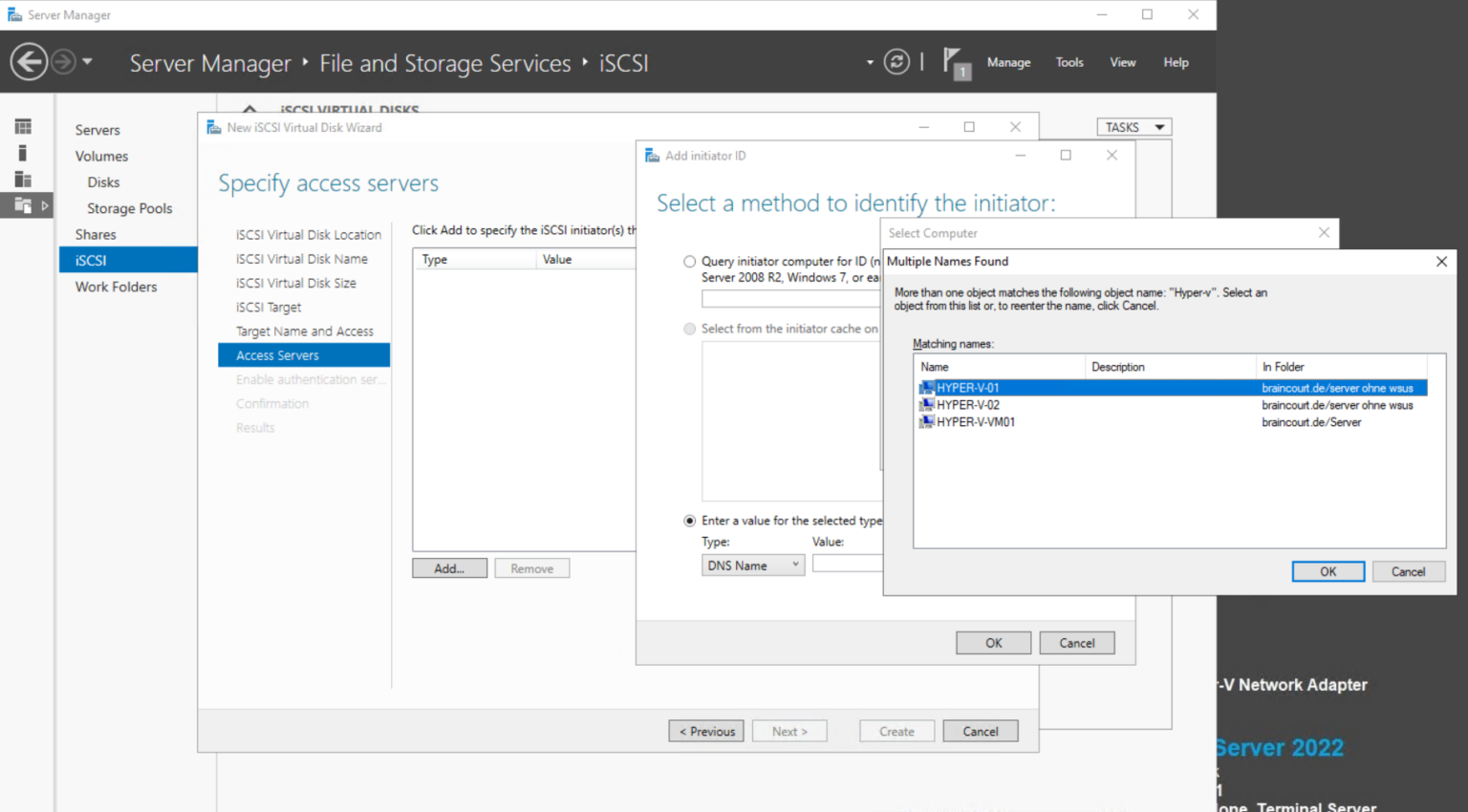This screenshot has width=1468, height=812.
Task: Confirm the selected name with OK
Action: click(x=1328, y=570)
